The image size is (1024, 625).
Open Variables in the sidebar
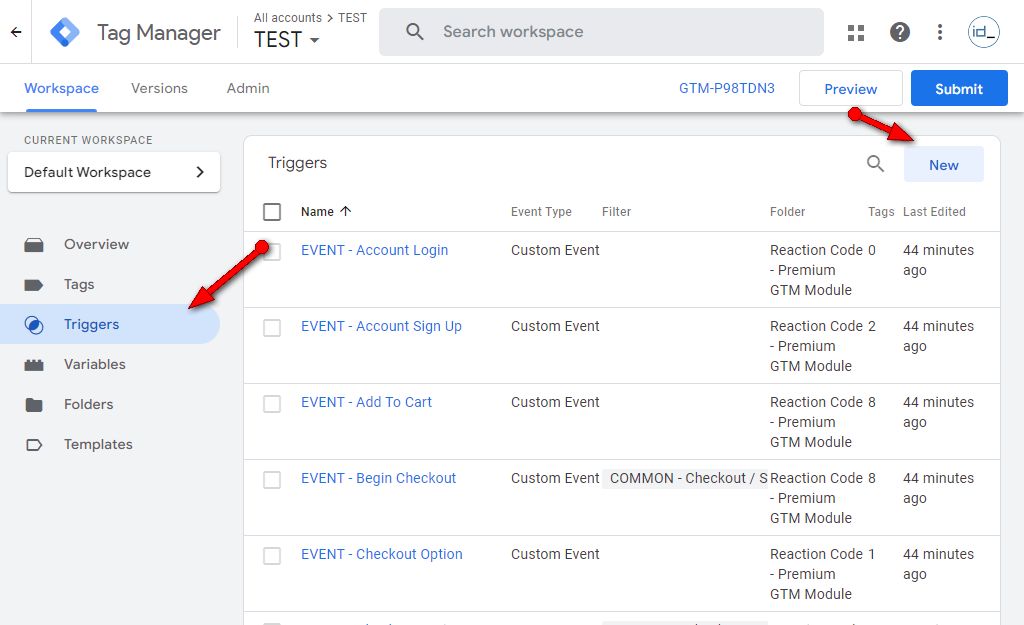point(95,364)
